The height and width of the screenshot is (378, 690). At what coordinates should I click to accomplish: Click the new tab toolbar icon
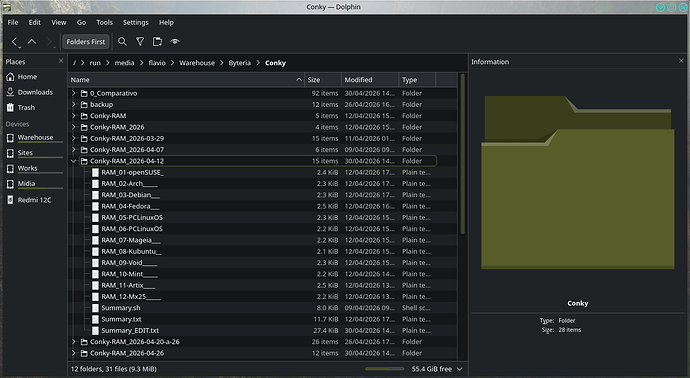157,42
